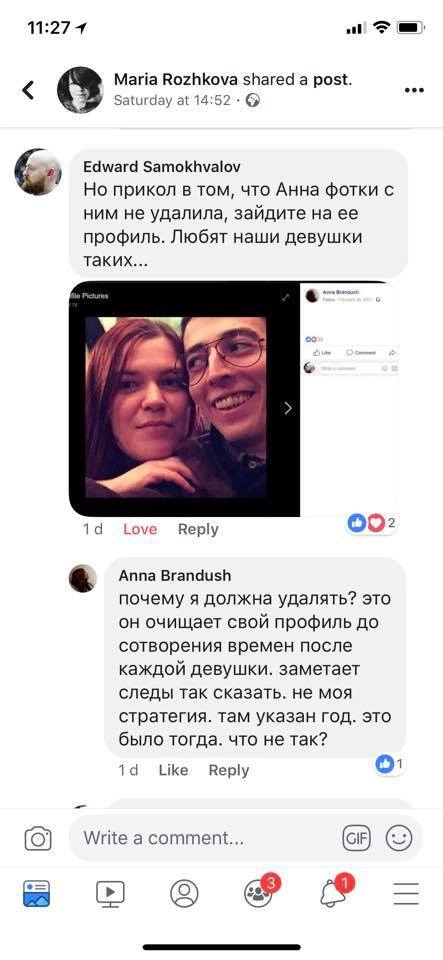Open Maria Rozhkova's profile name link
443x960 pixels.
(x=176, y=80)
